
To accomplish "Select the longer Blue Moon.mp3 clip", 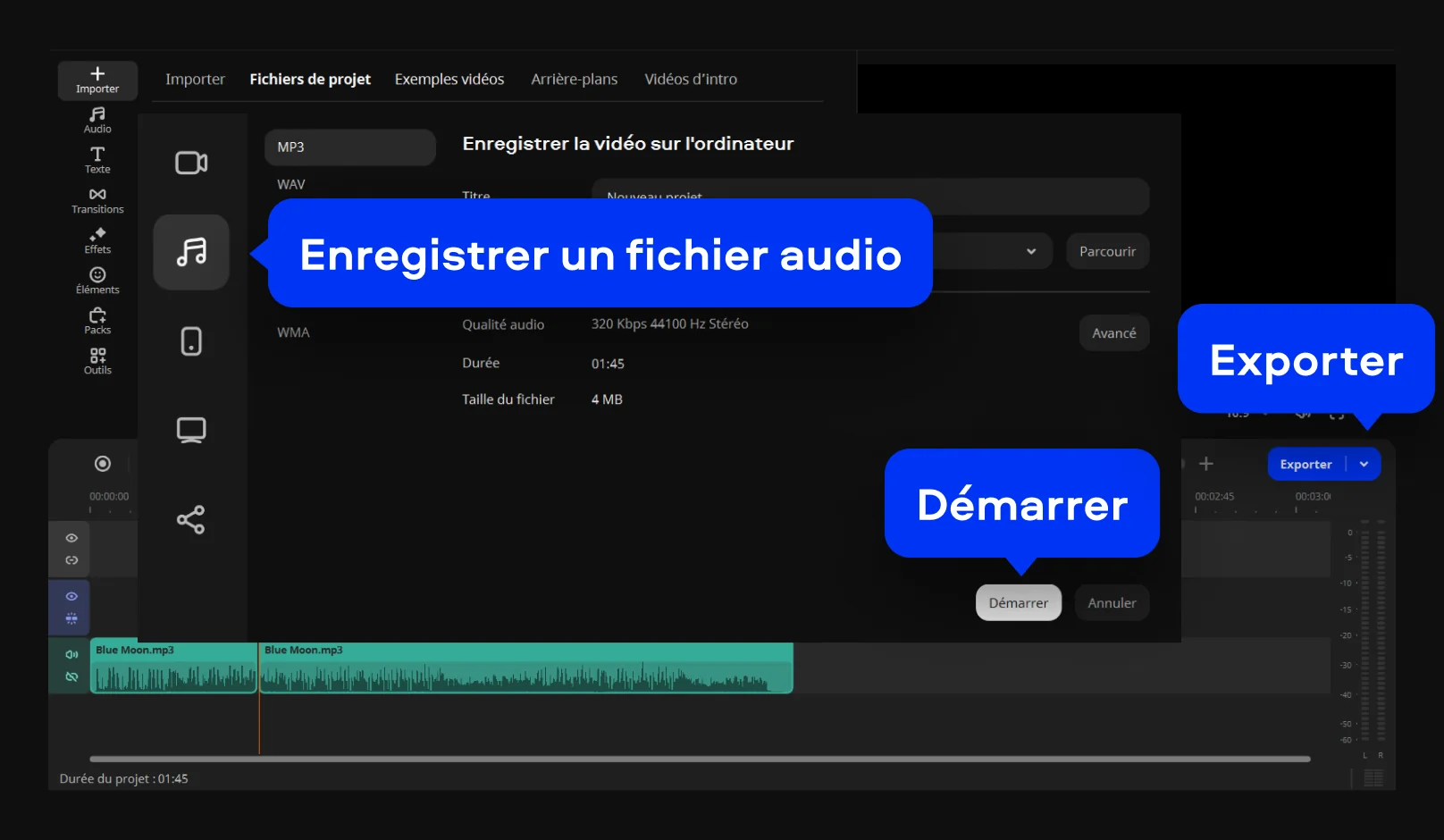I will [526, 668].
